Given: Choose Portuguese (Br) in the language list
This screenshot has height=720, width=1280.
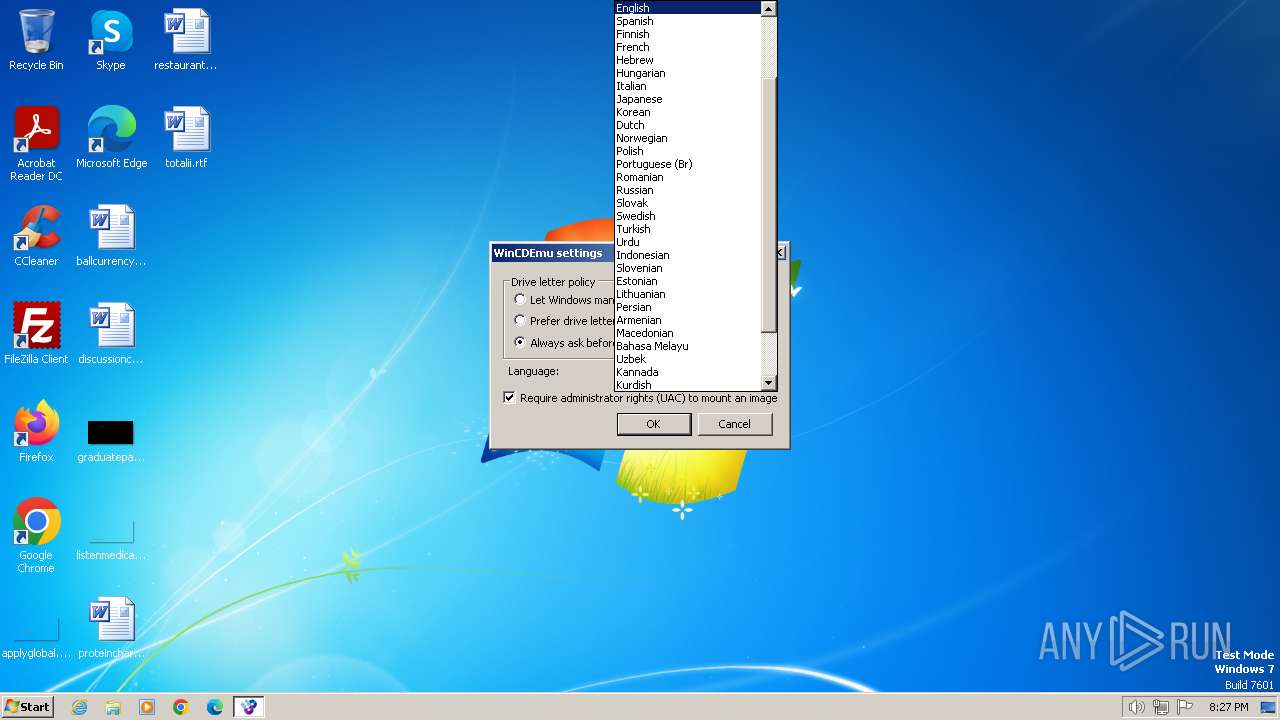Looking at the screenshot, I should tap(688, 164).
